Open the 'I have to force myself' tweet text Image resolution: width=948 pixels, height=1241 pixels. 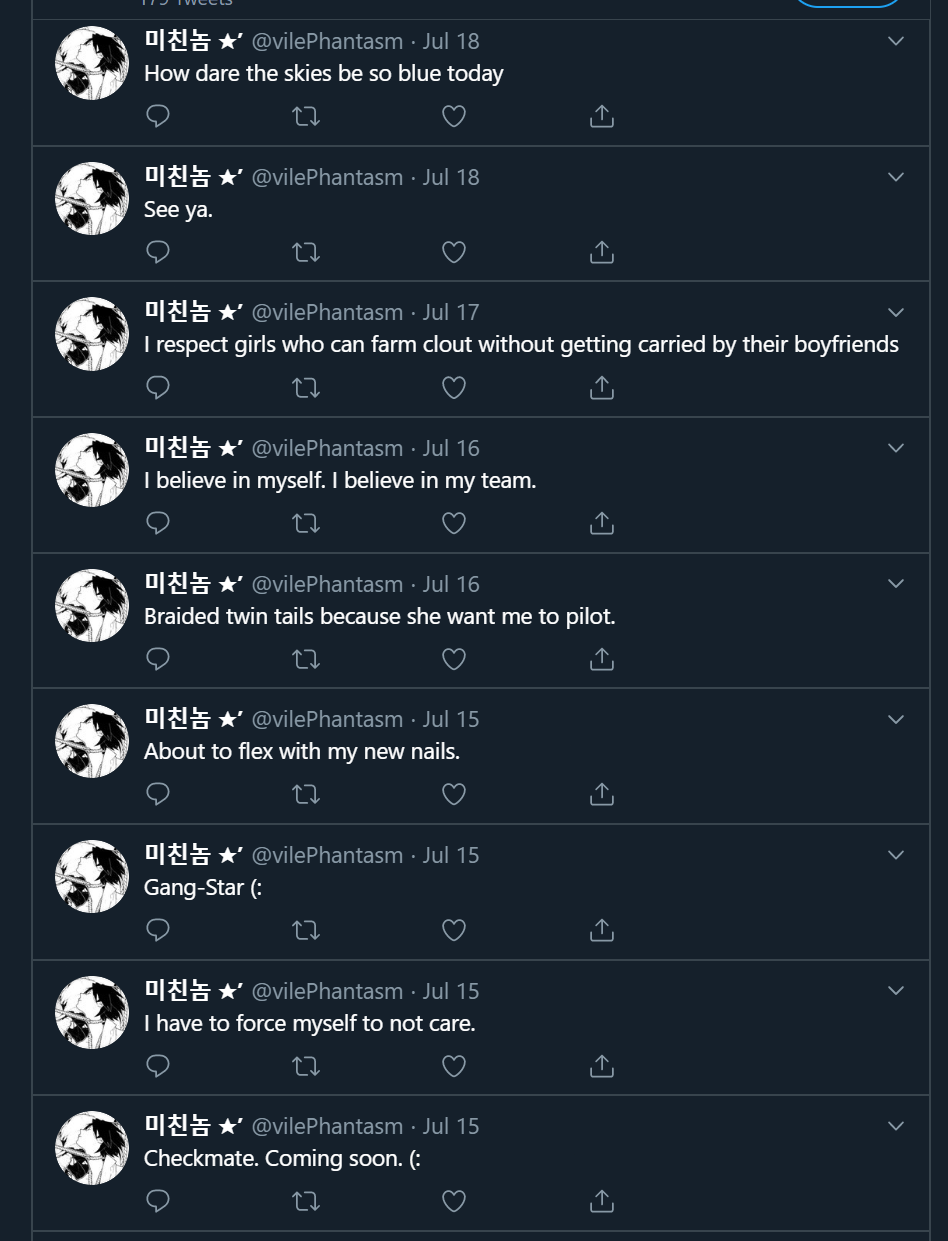(x=310, y=1023)
